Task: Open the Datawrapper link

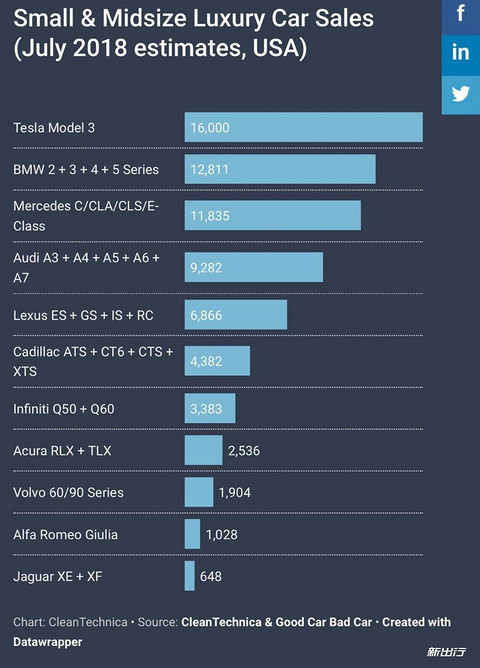Action: pos(47,642)
